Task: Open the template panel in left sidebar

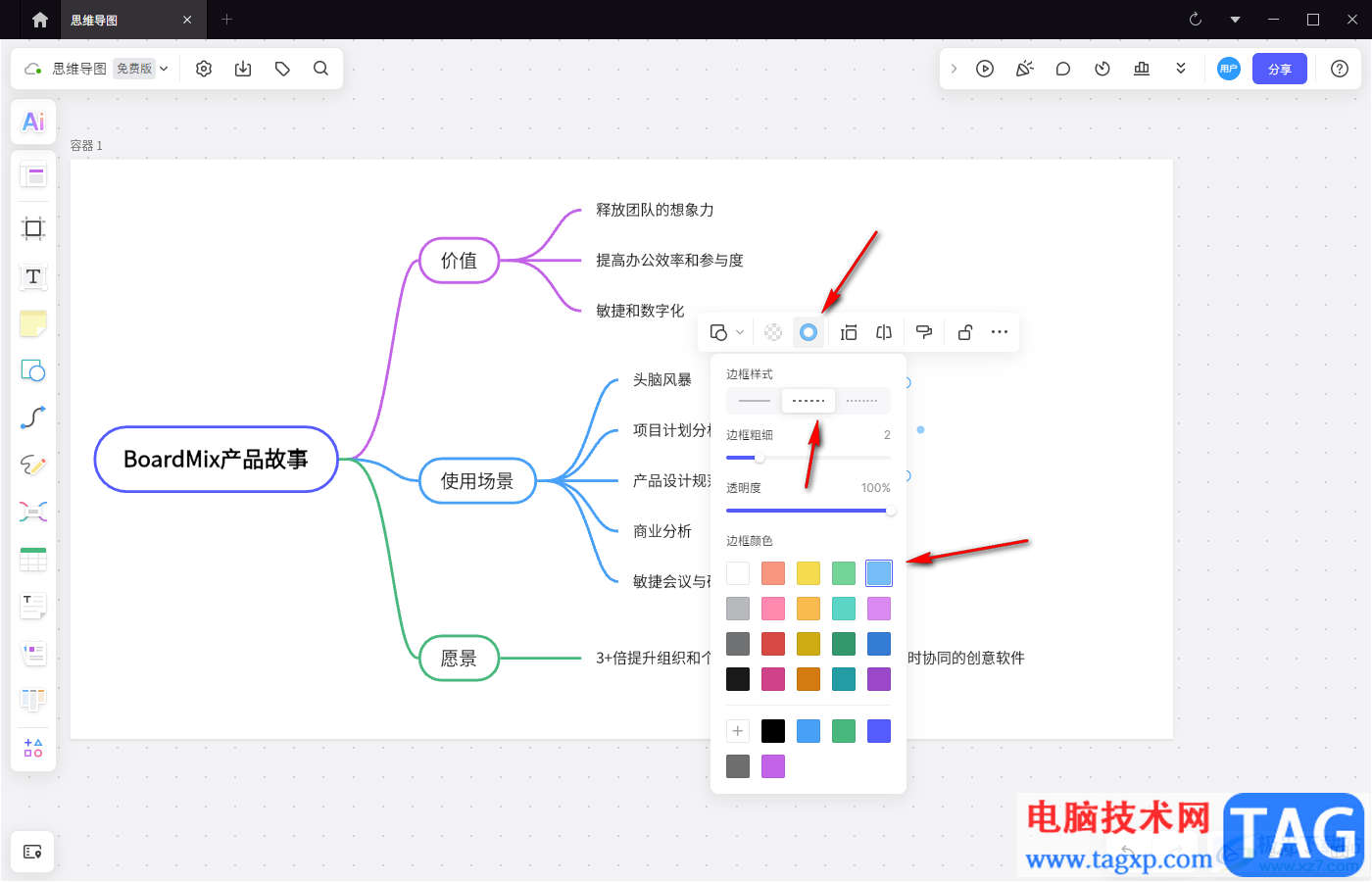Action: tap(33, 176)
